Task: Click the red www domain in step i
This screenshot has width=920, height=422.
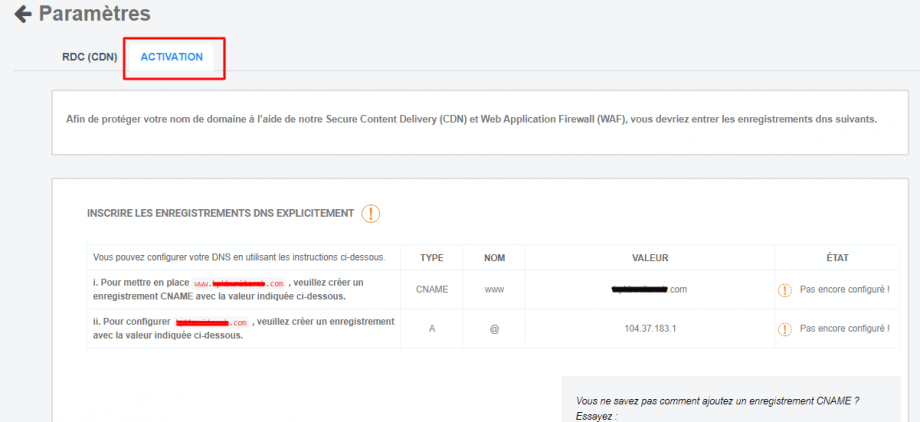Action: pos(238,283)
